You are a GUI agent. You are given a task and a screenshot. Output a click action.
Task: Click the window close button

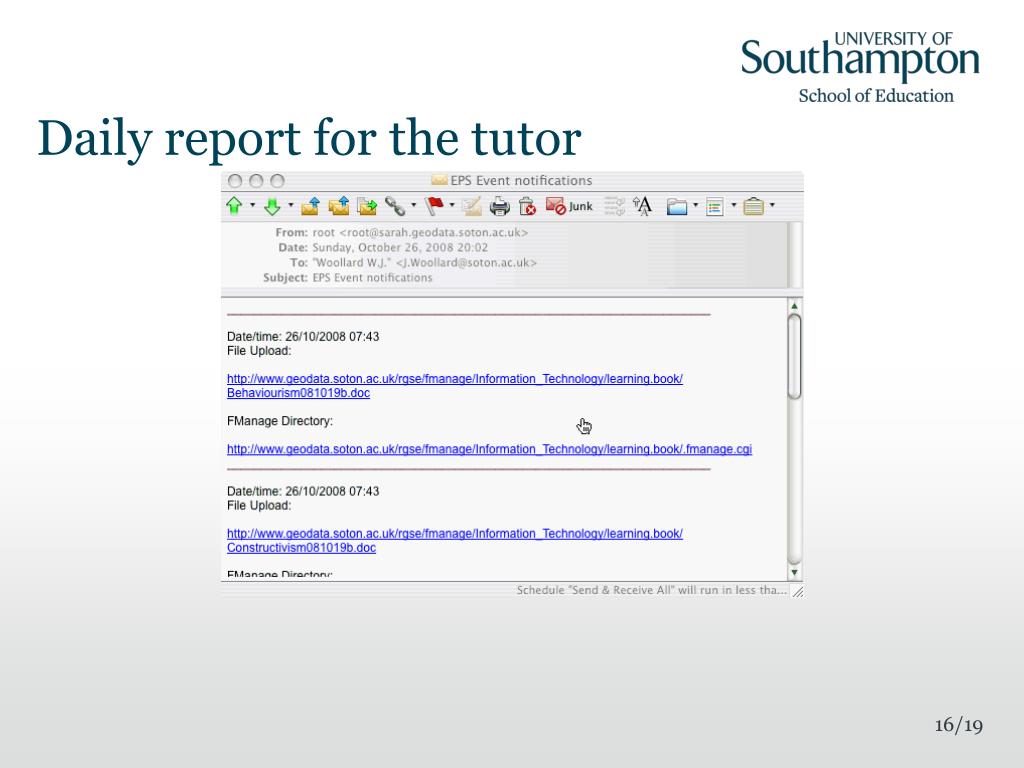235,181
